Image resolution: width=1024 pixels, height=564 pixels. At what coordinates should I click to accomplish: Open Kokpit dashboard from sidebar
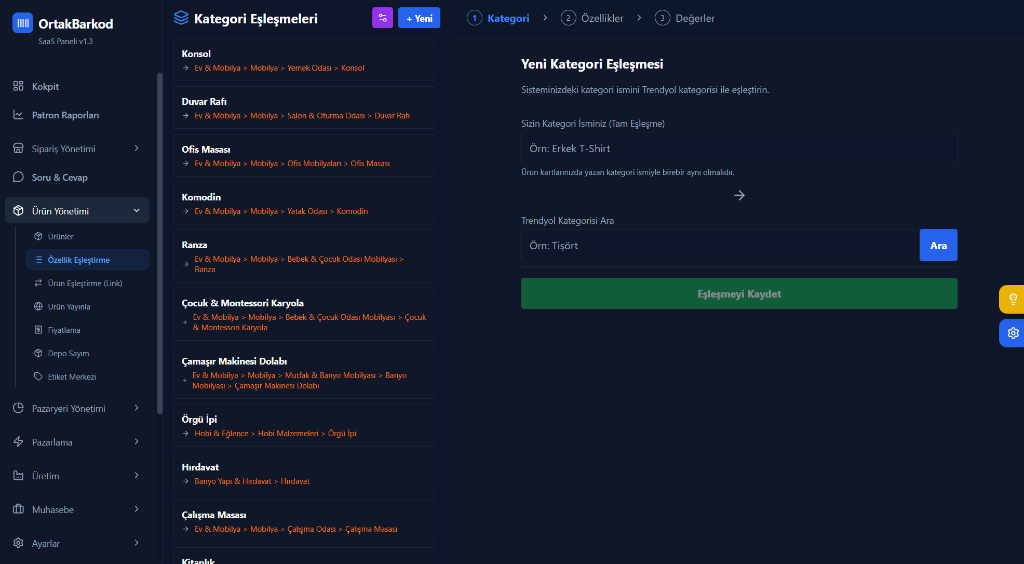[45, 87]
